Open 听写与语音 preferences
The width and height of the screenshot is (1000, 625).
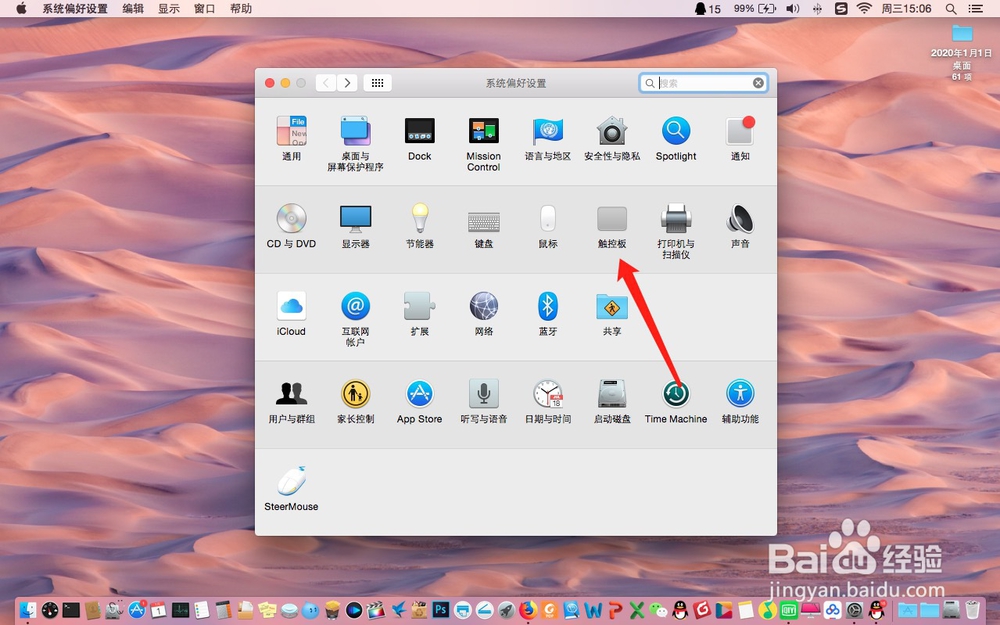pos(483,401)
